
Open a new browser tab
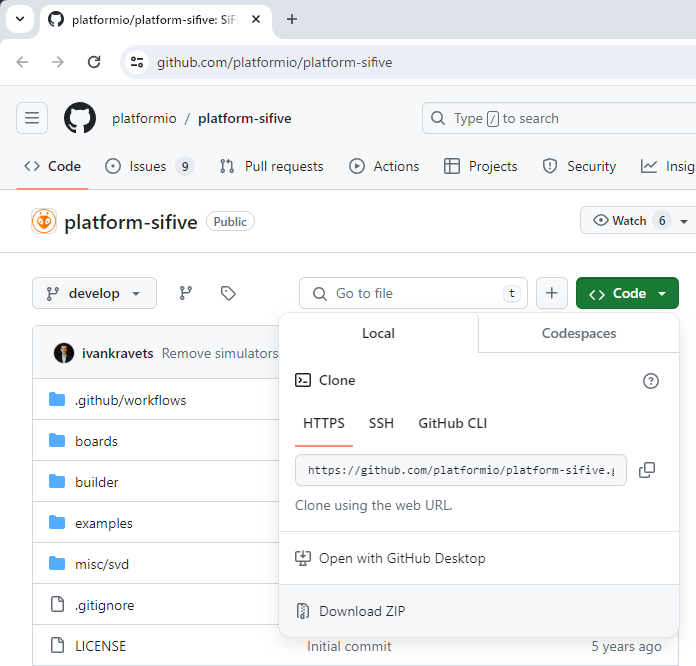pyautogui.click(x=292, y=19)
